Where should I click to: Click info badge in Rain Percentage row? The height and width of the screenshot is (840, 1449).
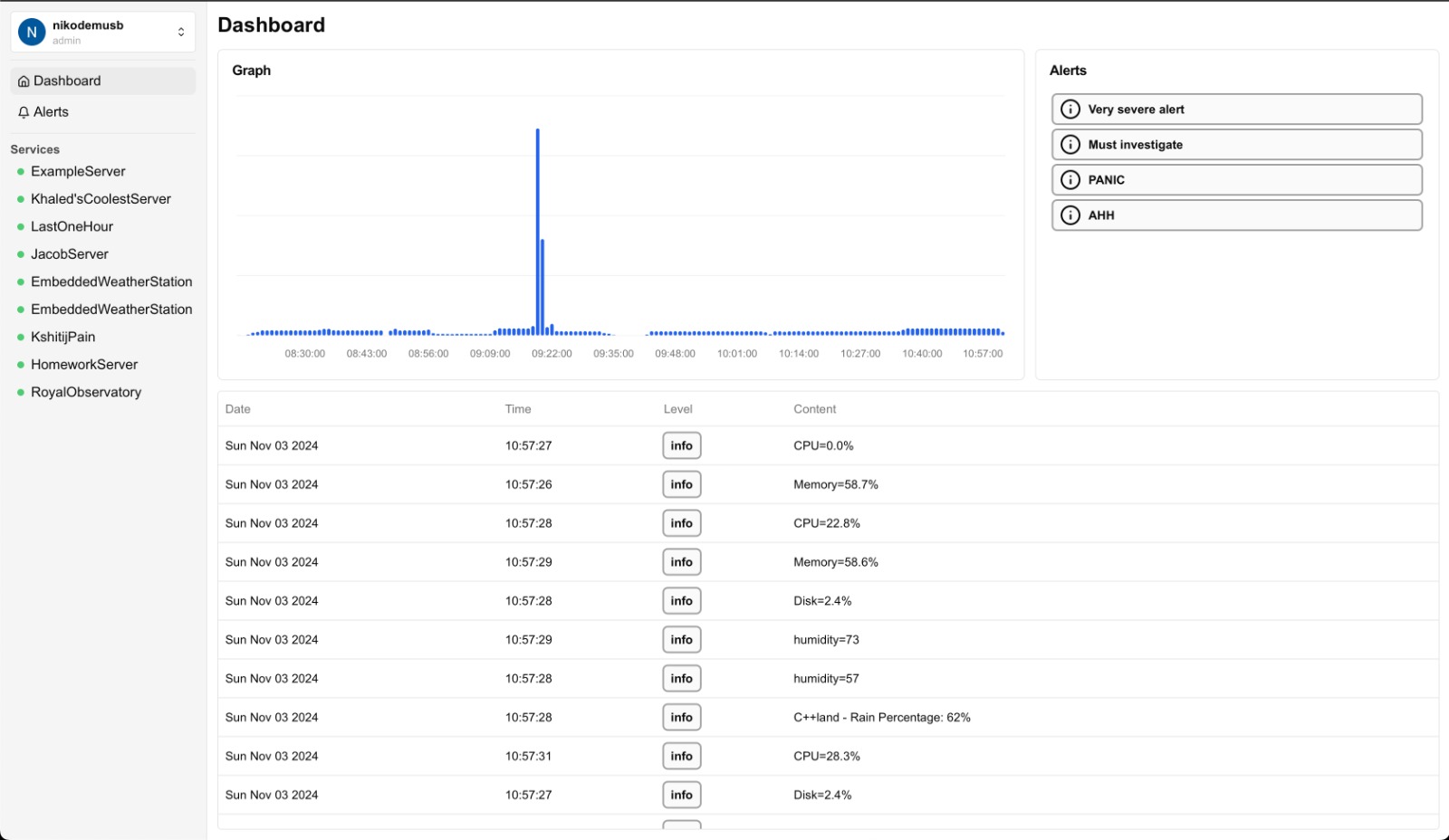coord(682,718)
